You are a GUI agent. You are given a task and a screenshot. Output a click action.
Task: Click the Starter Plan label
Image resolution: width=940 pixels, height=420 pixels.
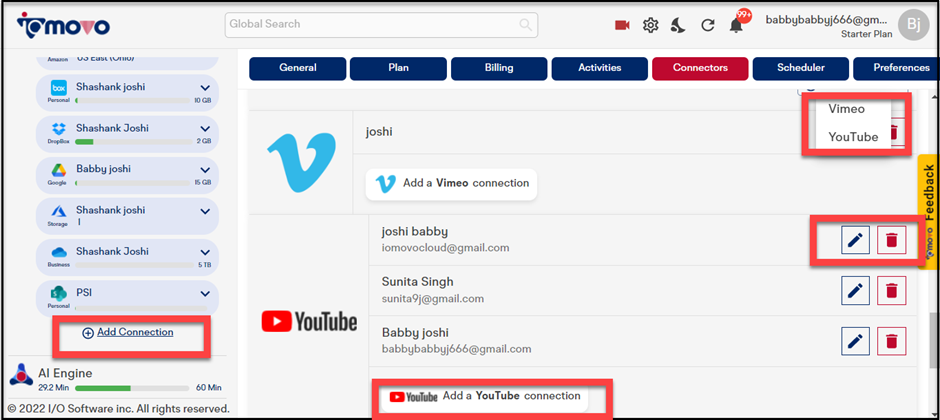tap(866, 34)
